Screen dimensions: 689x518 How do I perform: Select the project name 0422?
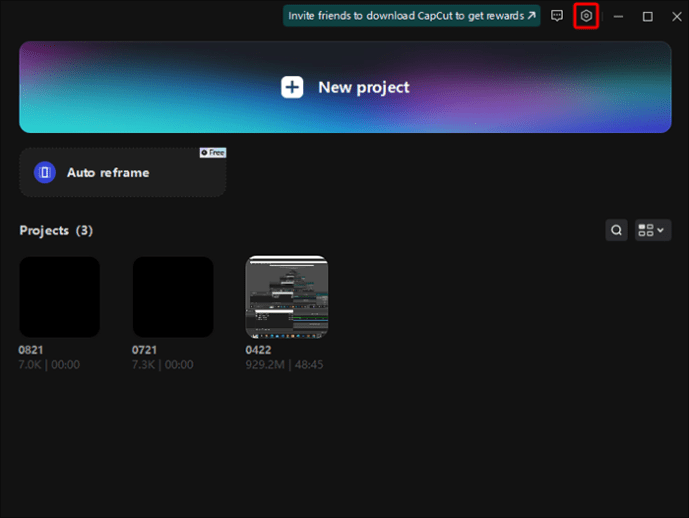tap(258, 350)
